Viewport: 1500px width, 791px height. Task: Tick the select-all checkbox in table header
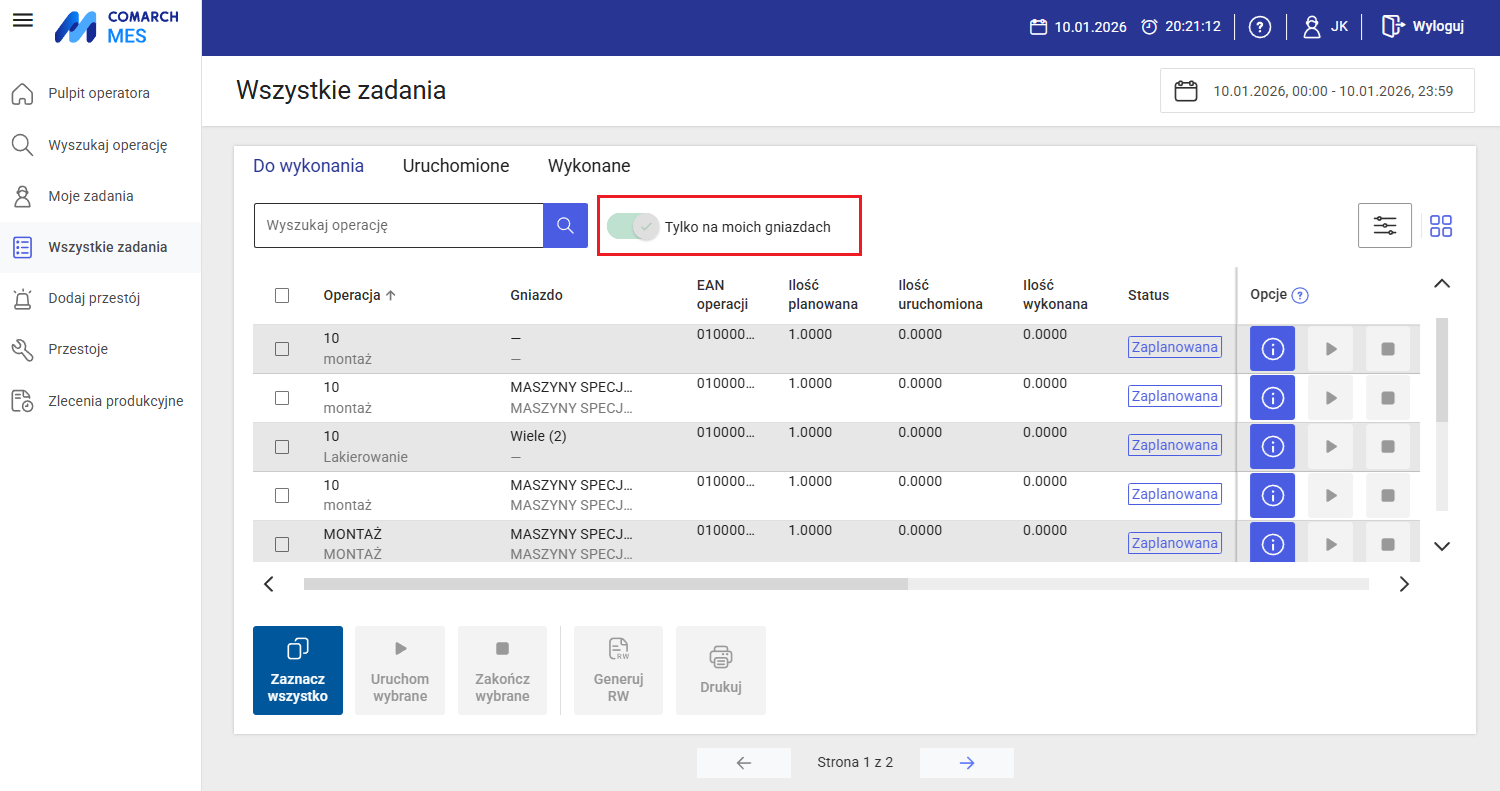point(282,295)
